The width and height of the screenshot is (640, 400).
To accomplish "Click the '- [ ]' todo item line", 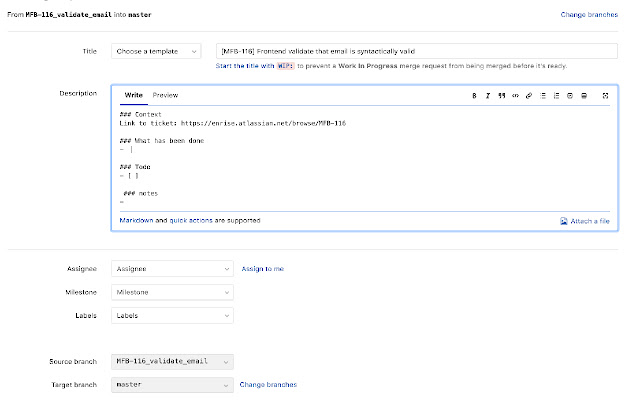I will point(129,176).
